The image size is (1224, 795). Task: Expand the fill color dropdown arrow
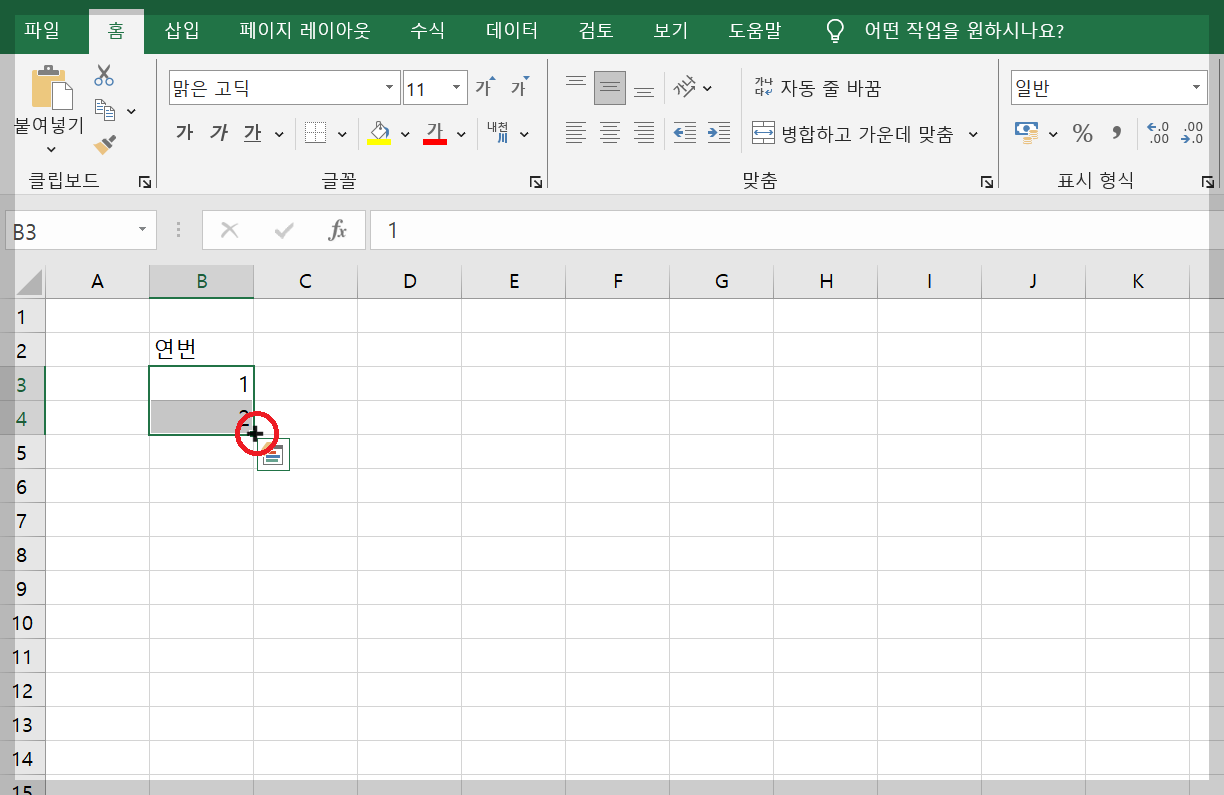coord(406,132)
